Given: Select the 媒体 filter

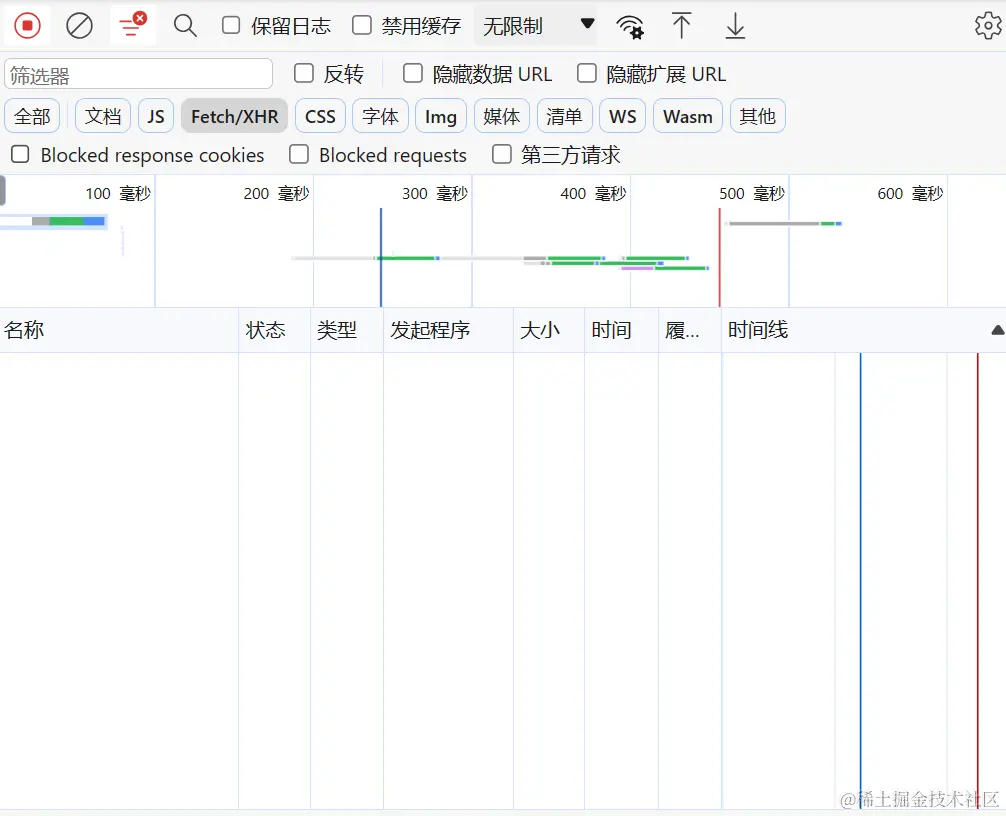Looking at the screenshot, I should click(502, 116).
